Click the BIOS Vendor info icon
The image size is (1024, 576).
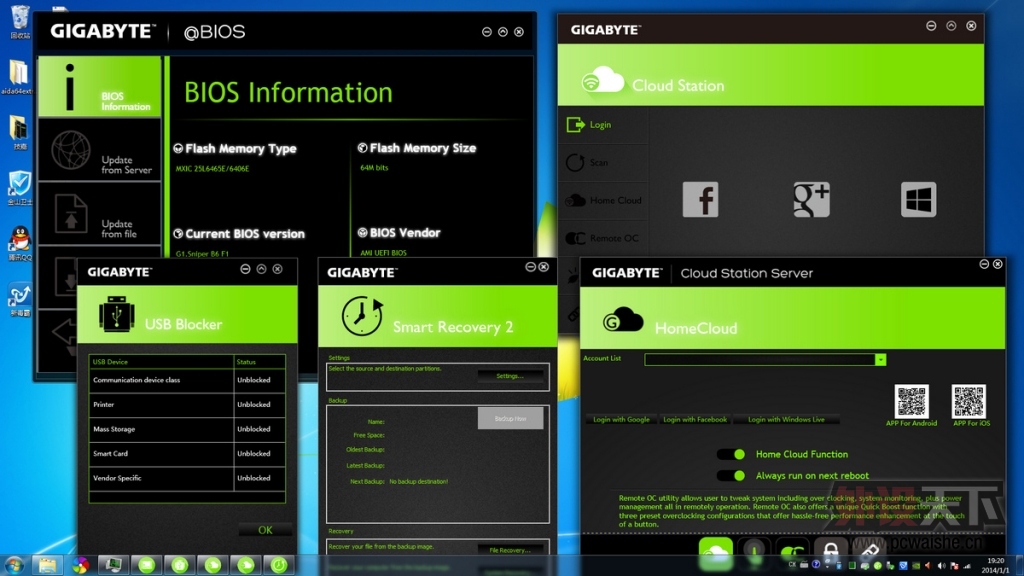pyautogui.click(x=362, y=232)
